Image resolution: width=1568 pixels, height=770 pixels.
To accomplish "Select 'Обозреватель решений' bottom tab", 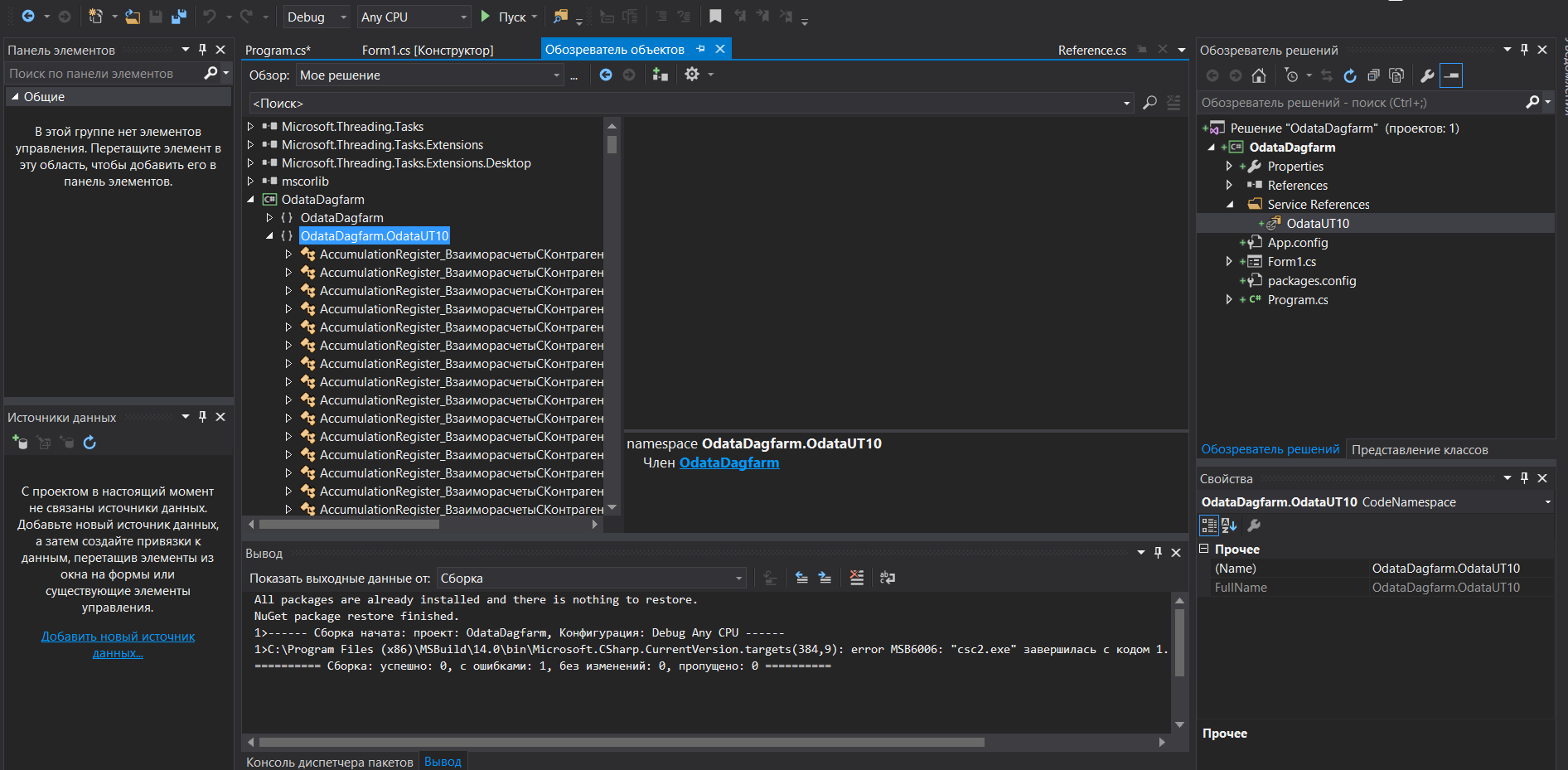I will (x=1270, y=449).
